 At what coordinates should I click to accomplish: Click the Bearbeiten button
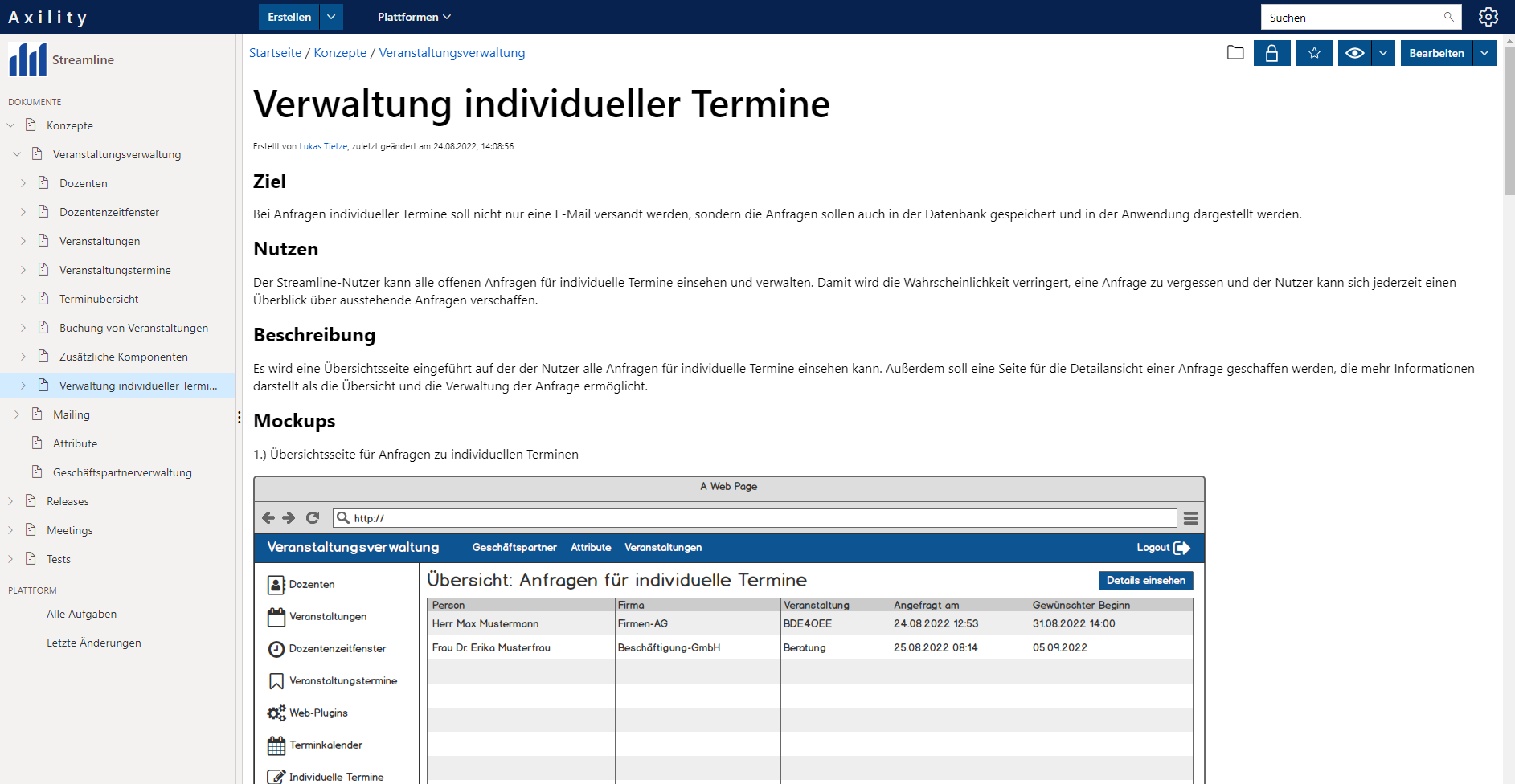[x=1436, y=53]
